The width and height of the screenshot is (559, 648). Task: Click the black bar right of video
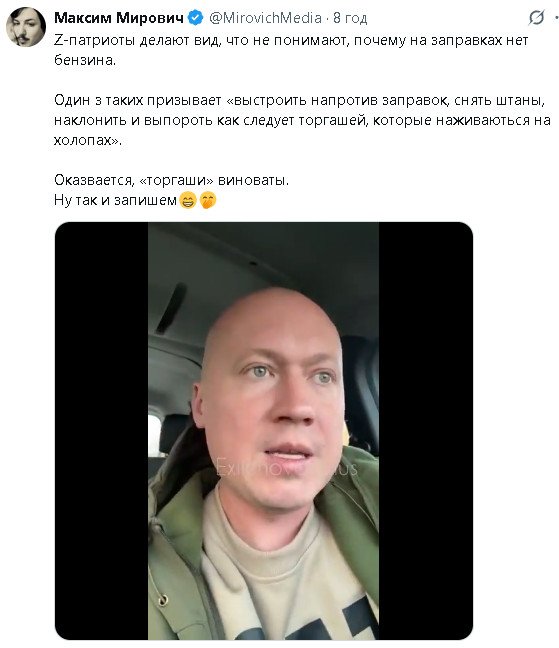coord(426,431)
